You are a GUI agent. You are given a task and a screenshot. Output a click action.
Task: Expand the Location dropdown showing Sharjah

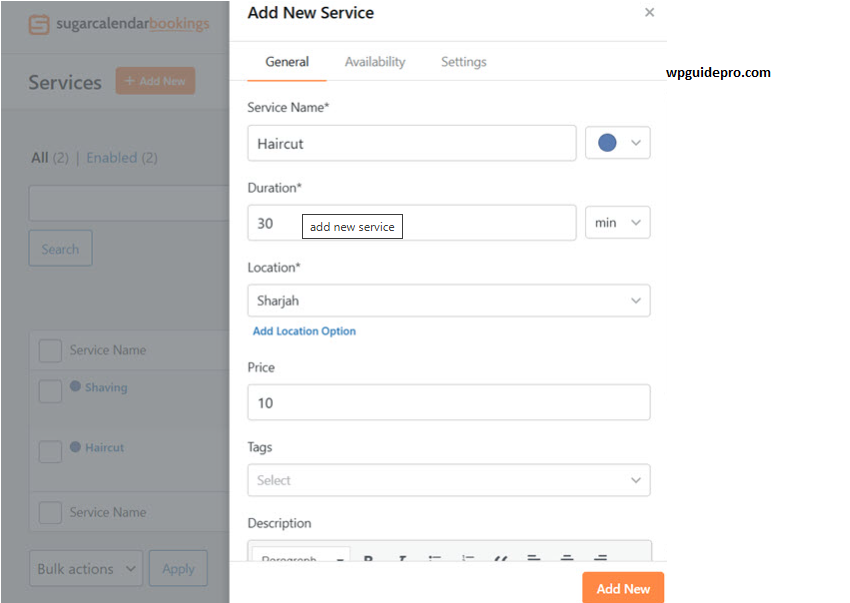click(448, 301)
